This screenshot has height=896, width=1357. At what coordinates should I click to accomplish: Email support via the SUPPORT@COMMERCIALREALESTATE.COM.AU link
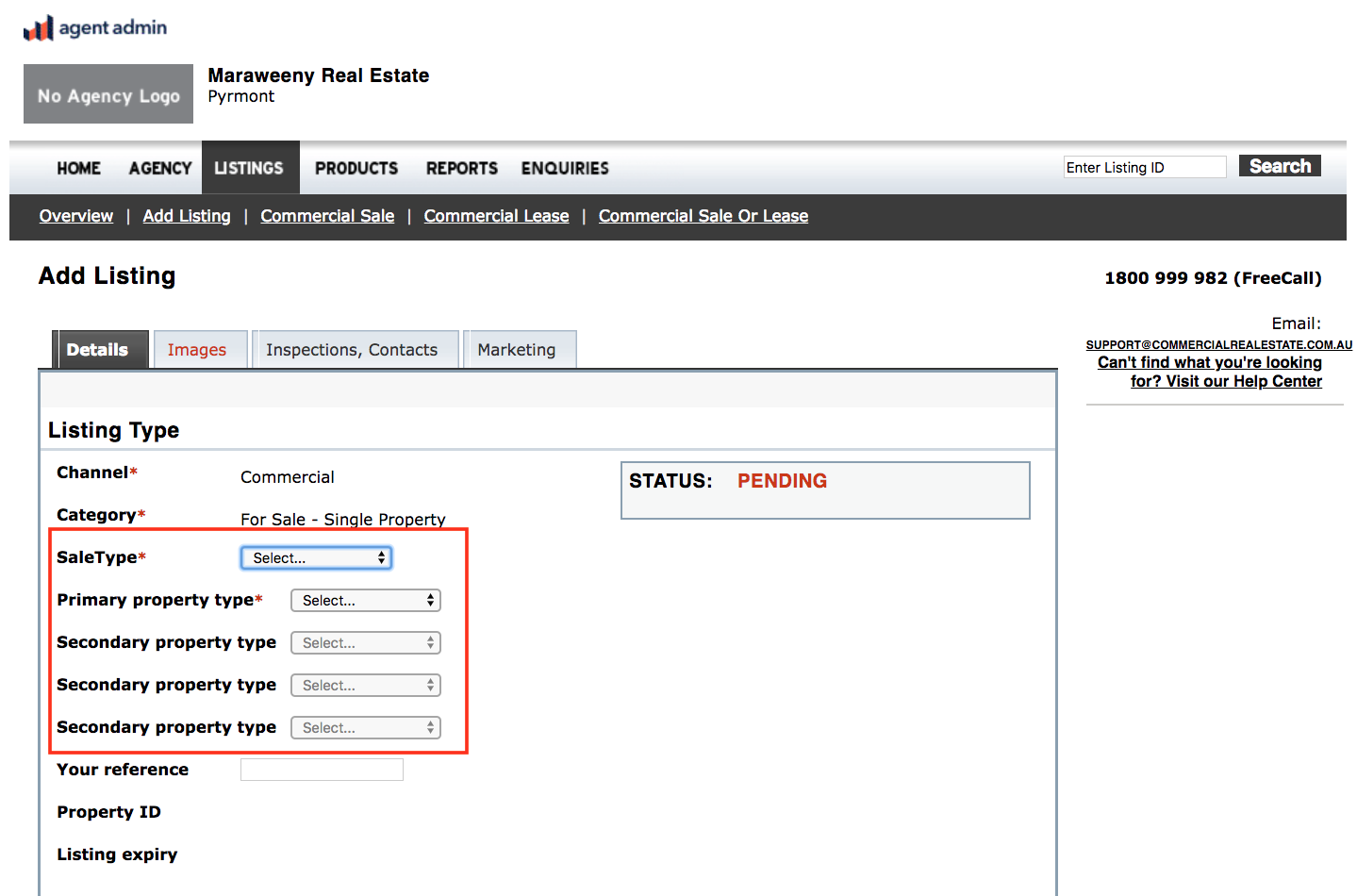pos(1218,344)
